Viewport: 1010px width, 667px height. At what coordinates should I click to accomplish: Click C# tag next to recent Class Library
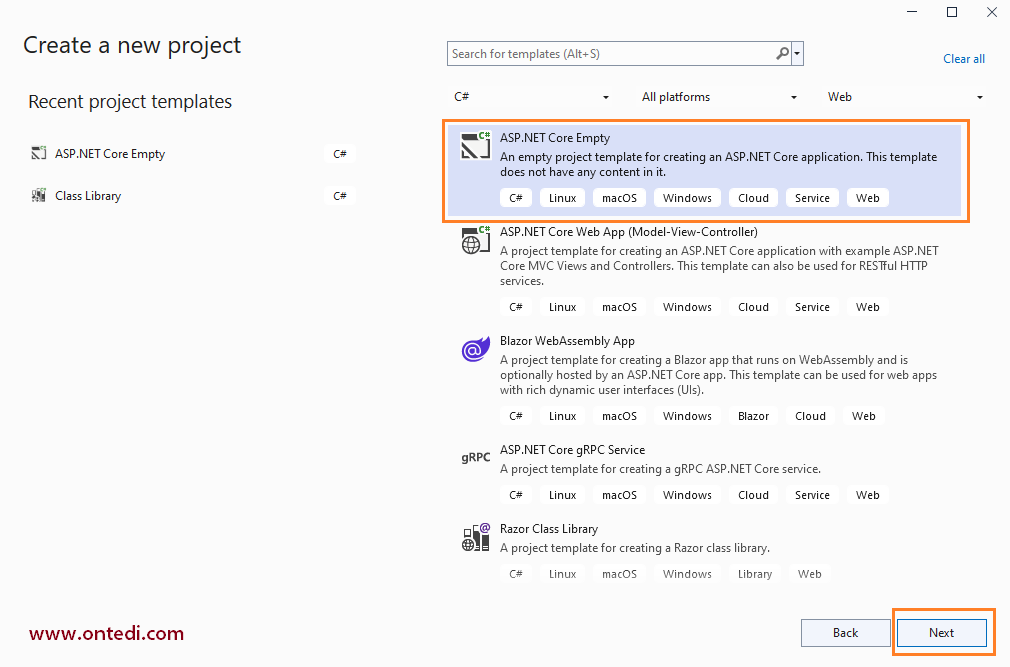coord(339,196)
